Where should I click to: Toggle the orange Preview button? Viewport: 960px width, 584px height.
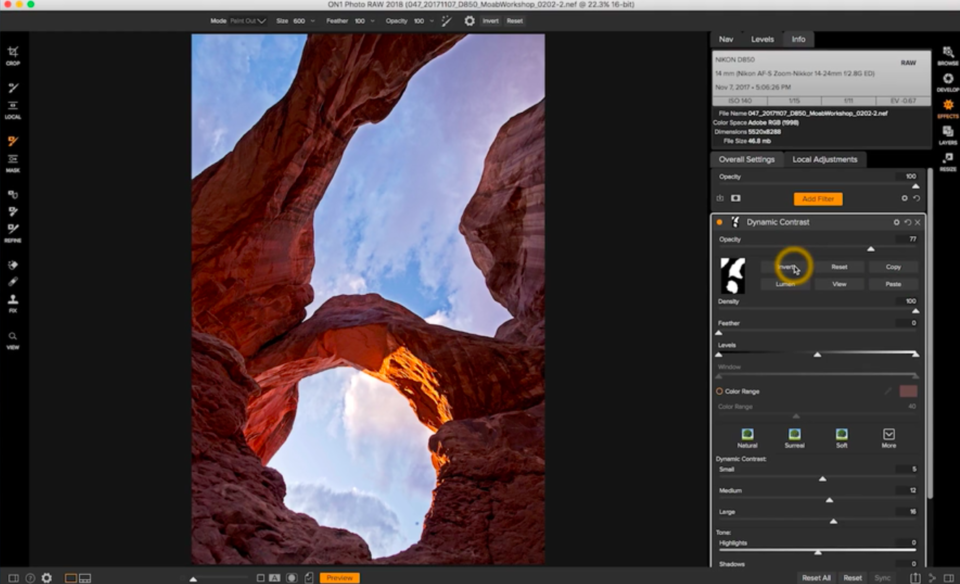pyautogui.click(x=339, y=577)
